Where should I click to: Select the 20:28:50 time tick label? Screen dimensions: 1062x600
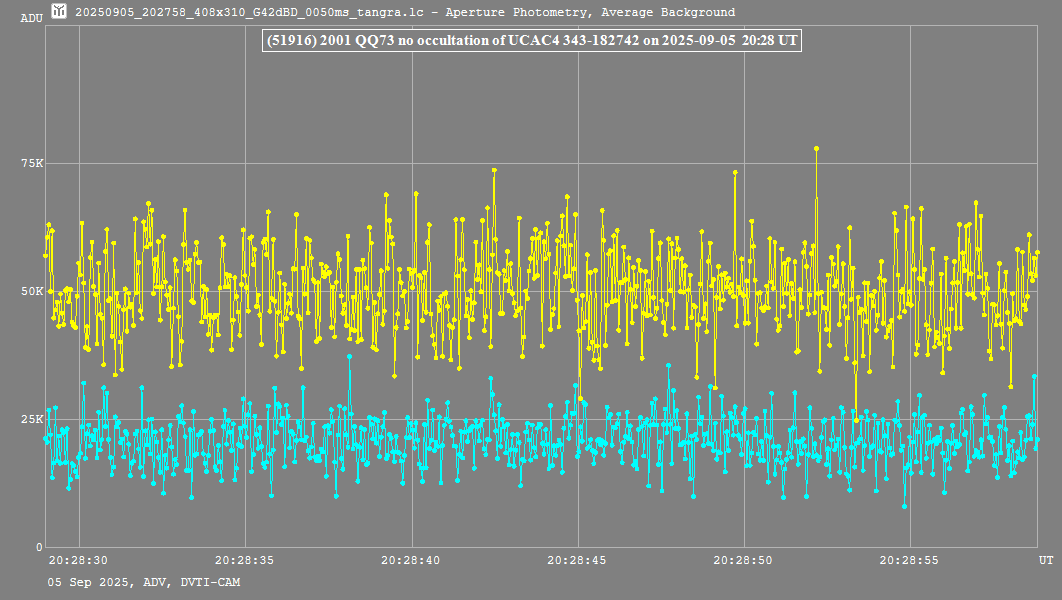pyautogui.click(x=744, y=561)
